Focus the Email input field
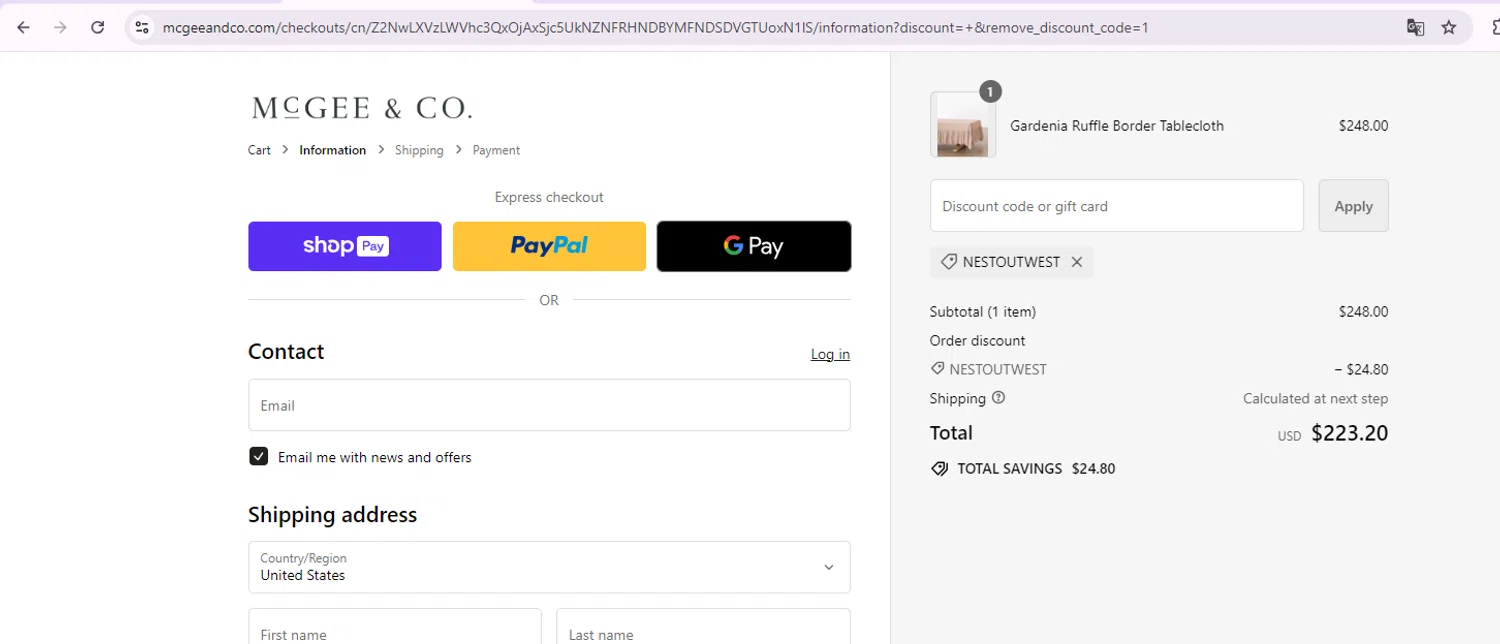 (549, 405)
